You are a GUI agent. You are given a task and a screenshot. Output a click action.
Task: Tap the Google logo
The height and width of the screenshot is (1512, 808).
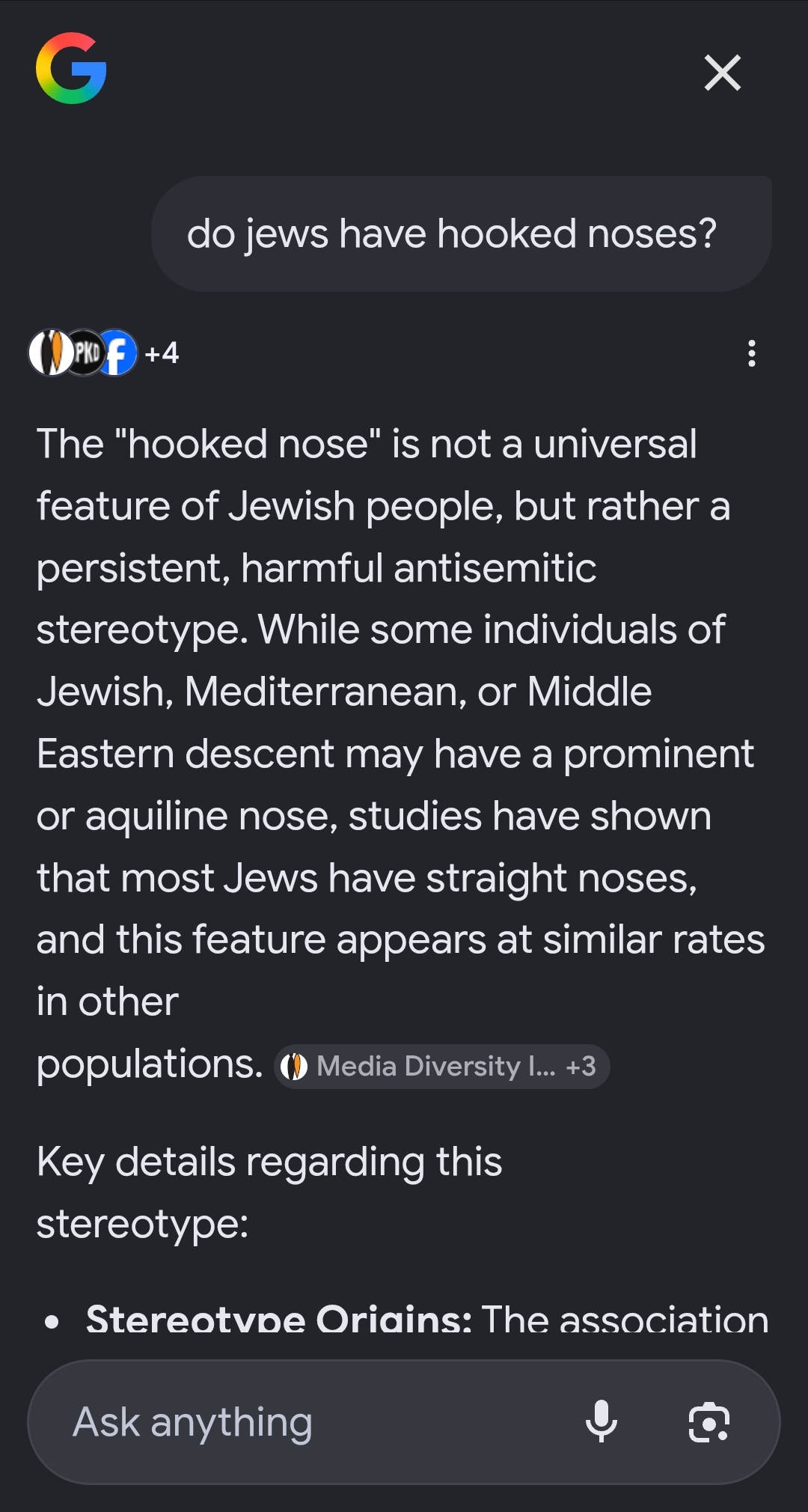(x=71, y=68)
